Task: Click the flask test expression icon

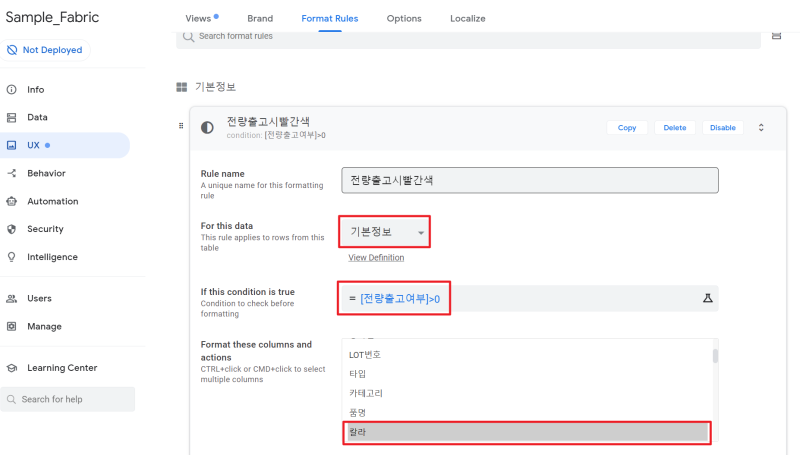Action: click(708, 298)
